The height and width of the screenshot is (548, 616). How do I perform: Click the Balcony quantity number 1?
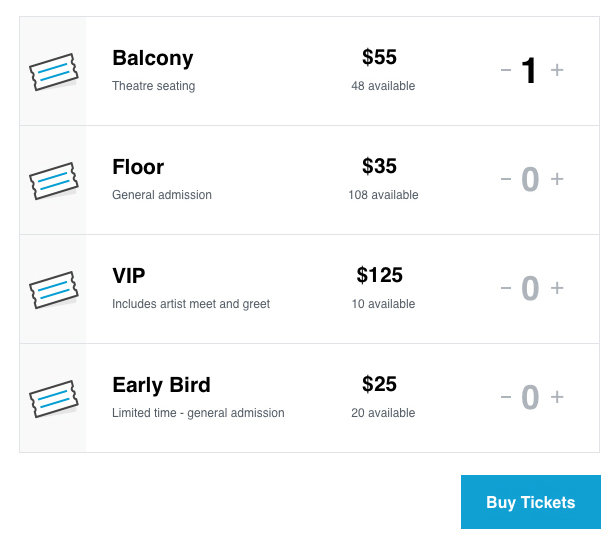pyautogui.click(x=529, y=70)
